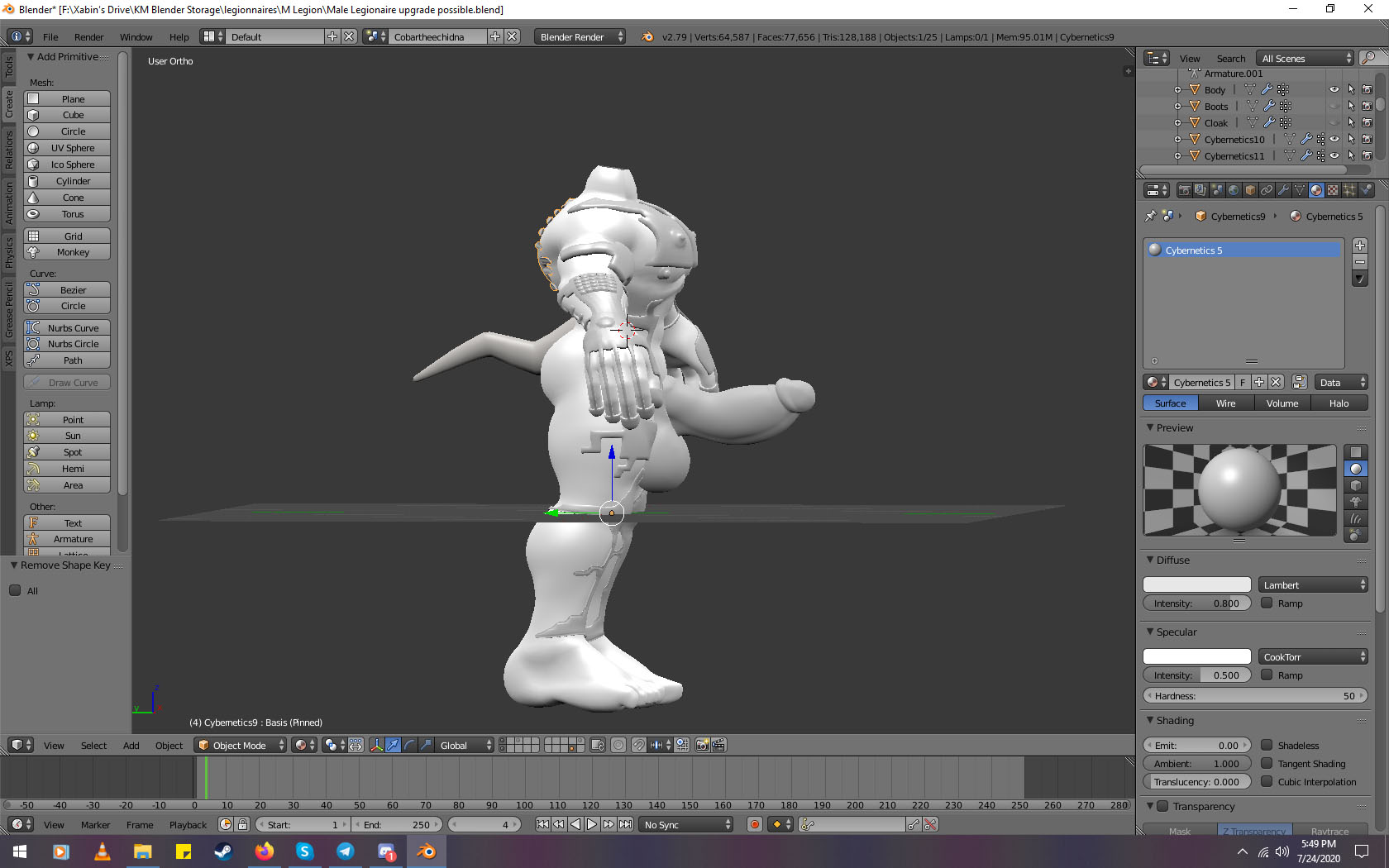Select the translate manipulator arrow icon
Screen dimensions: 1389x868
[x=394, y=745]
